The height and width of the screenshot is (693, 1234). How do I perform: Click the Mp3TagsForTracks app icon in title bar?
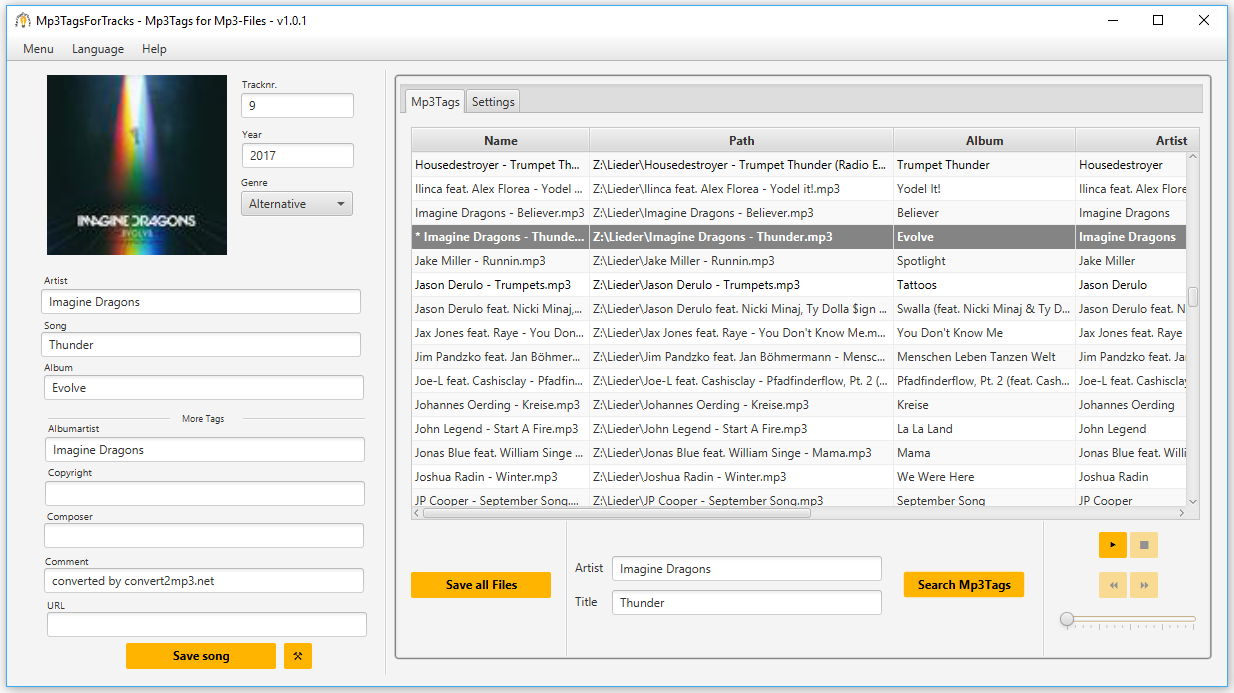tap(22, 20)
